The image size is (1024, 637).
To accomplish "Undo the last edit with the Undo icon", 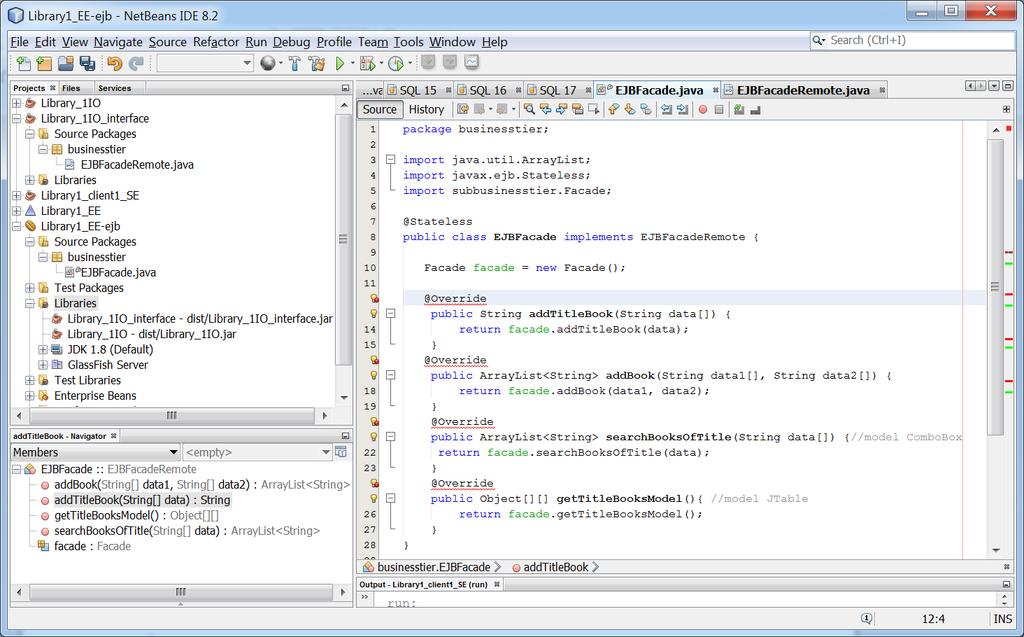I will 115,63.
